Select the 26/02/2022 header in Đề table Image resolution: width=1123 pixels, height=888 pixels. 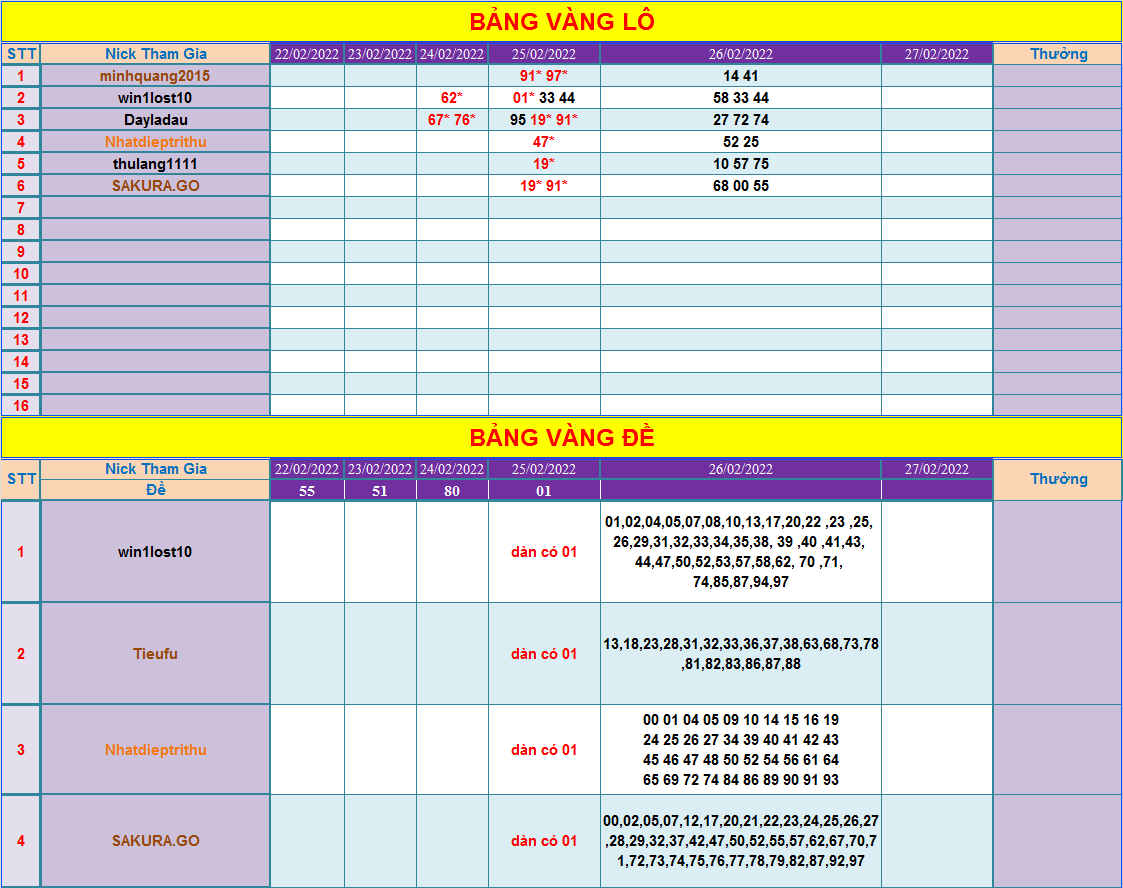pyautogui.click(x=741, y=469)
